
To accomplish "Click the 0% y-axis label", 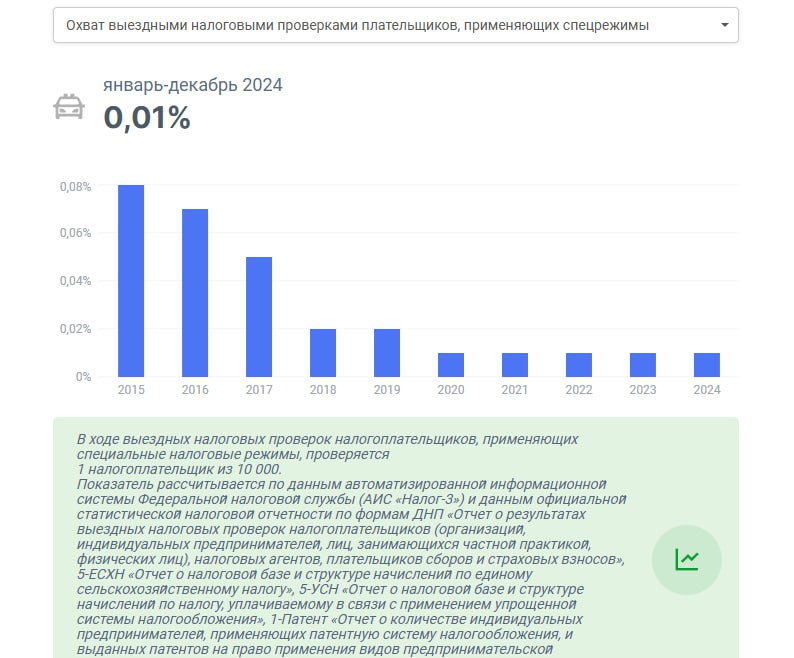I will coord(84,377).
